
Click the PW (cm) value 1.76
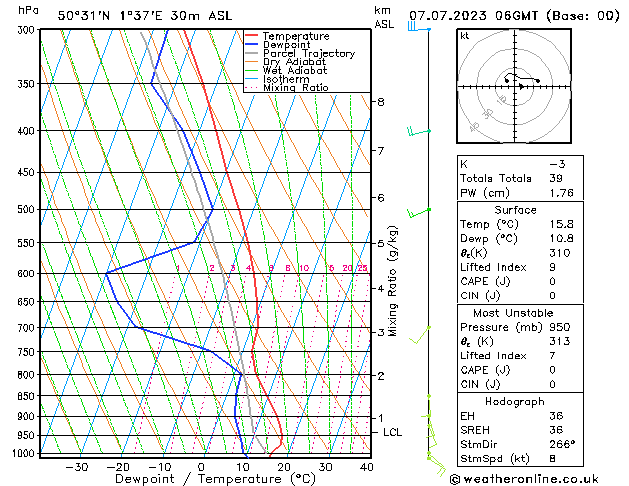click(561, 193)
